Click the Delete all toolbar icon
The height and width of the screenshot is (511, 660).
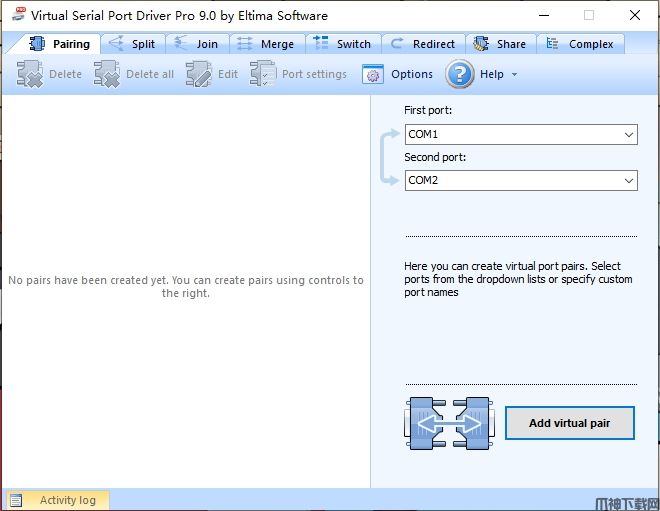point(107,74)
